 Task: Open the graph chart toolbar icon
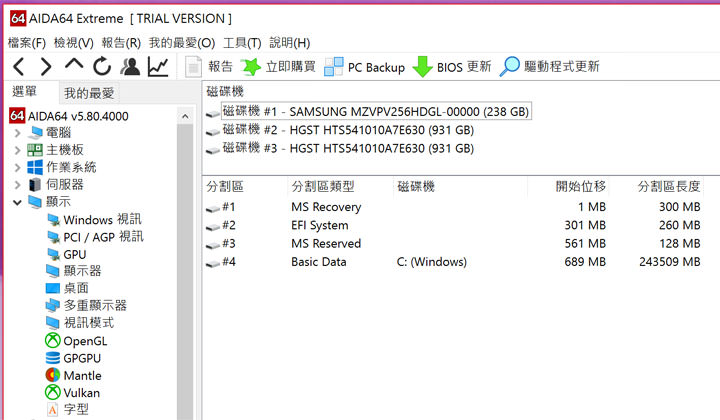(x=158, y=67)
